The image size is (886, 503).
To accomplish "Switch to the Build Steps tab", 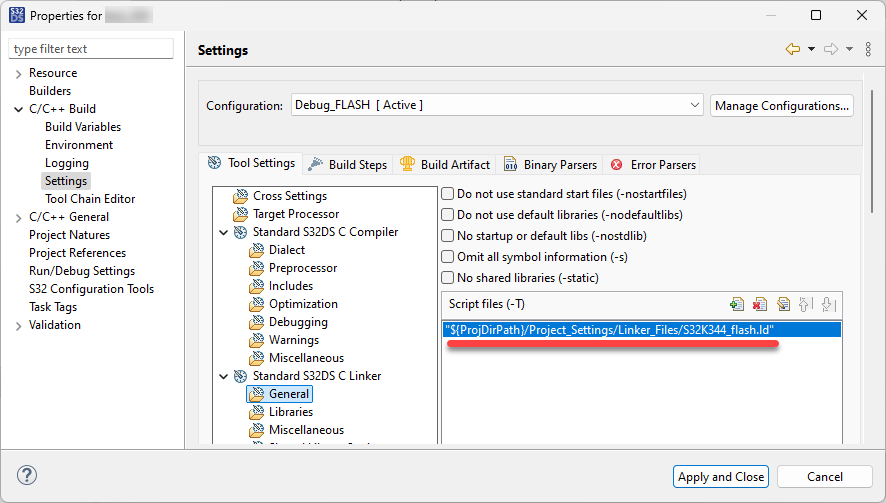I will tap(348, 164).
